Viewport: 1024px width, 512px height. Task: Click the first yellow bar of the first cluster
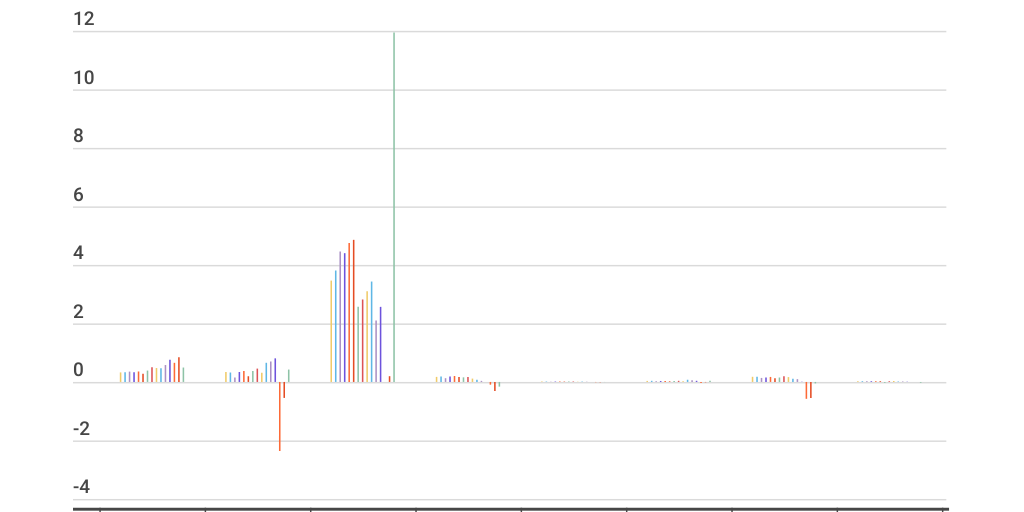click(120, 377)
